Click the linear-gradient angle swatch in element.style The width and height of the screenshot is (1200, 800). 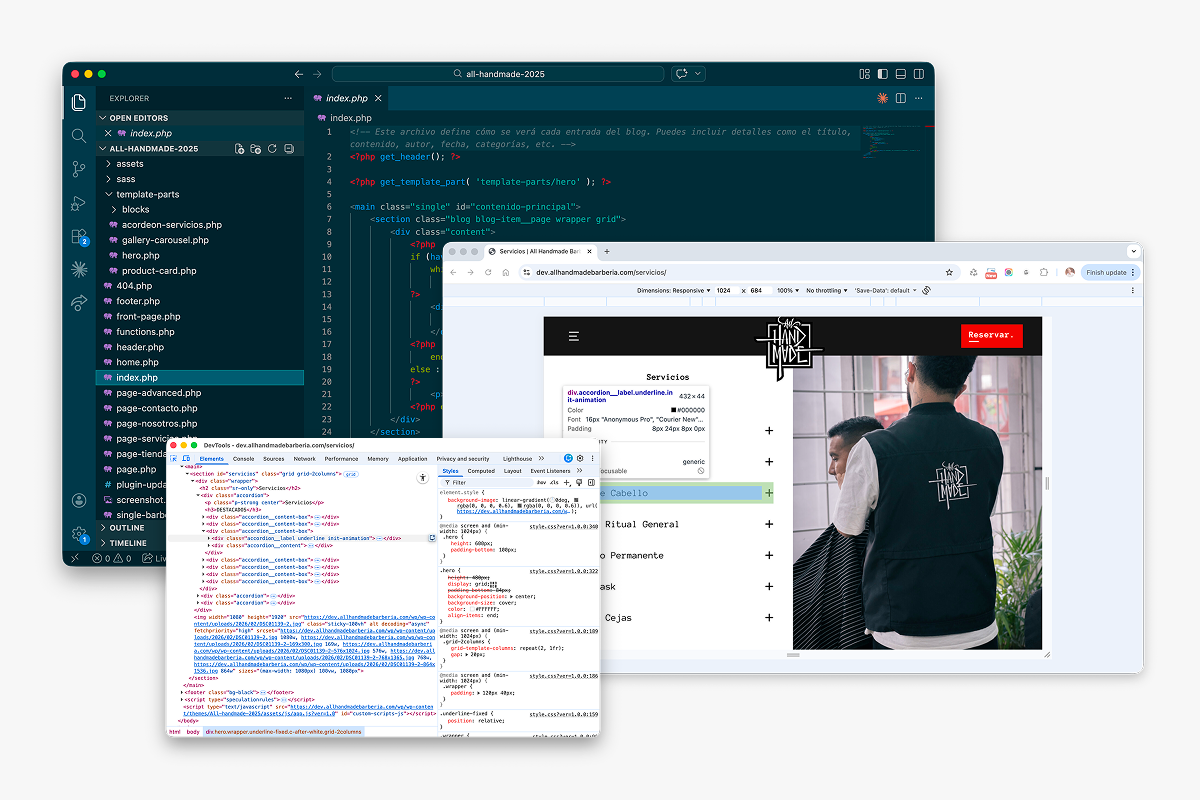552,500
